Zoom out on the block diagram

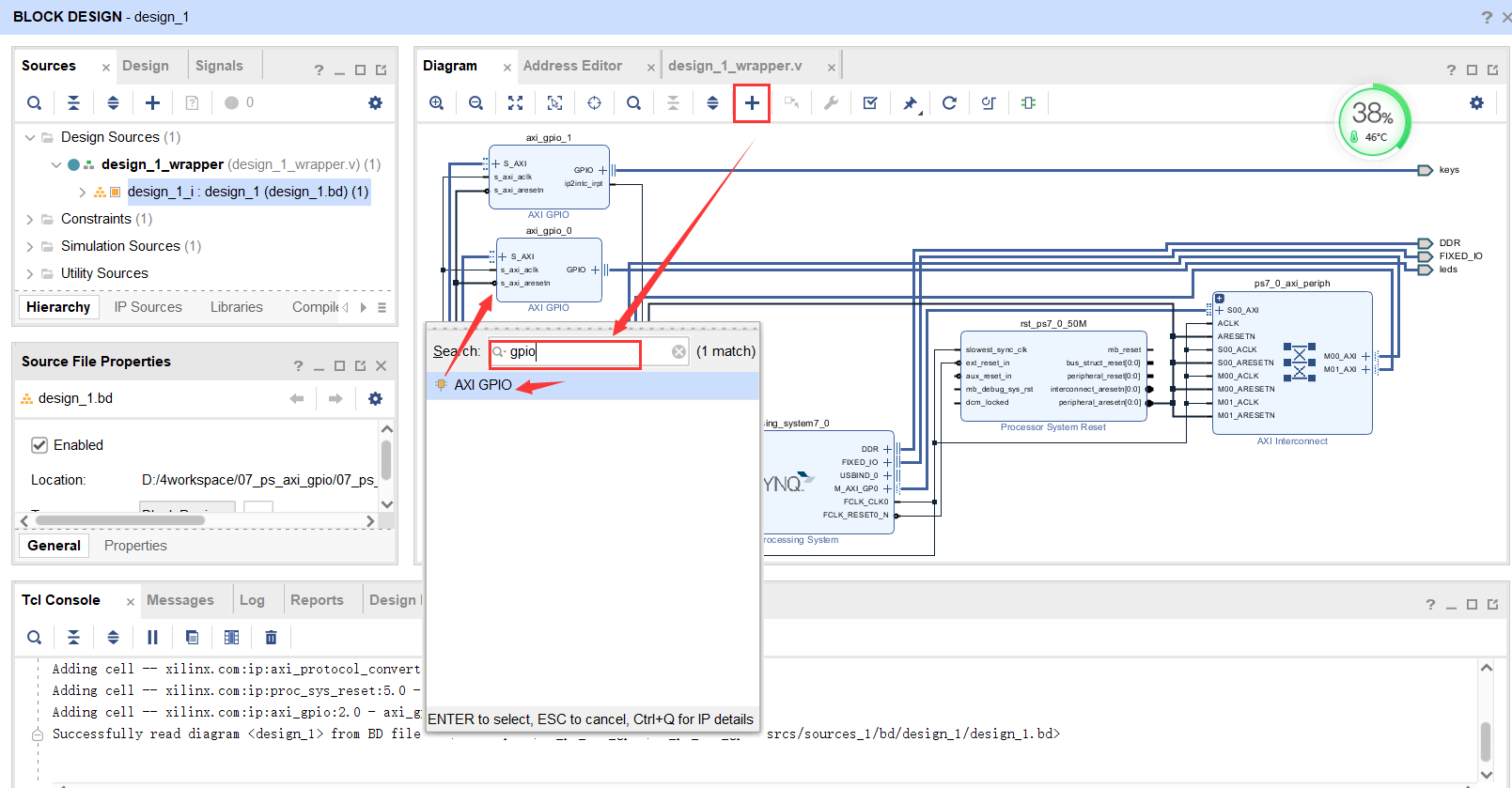pos(476,103)
